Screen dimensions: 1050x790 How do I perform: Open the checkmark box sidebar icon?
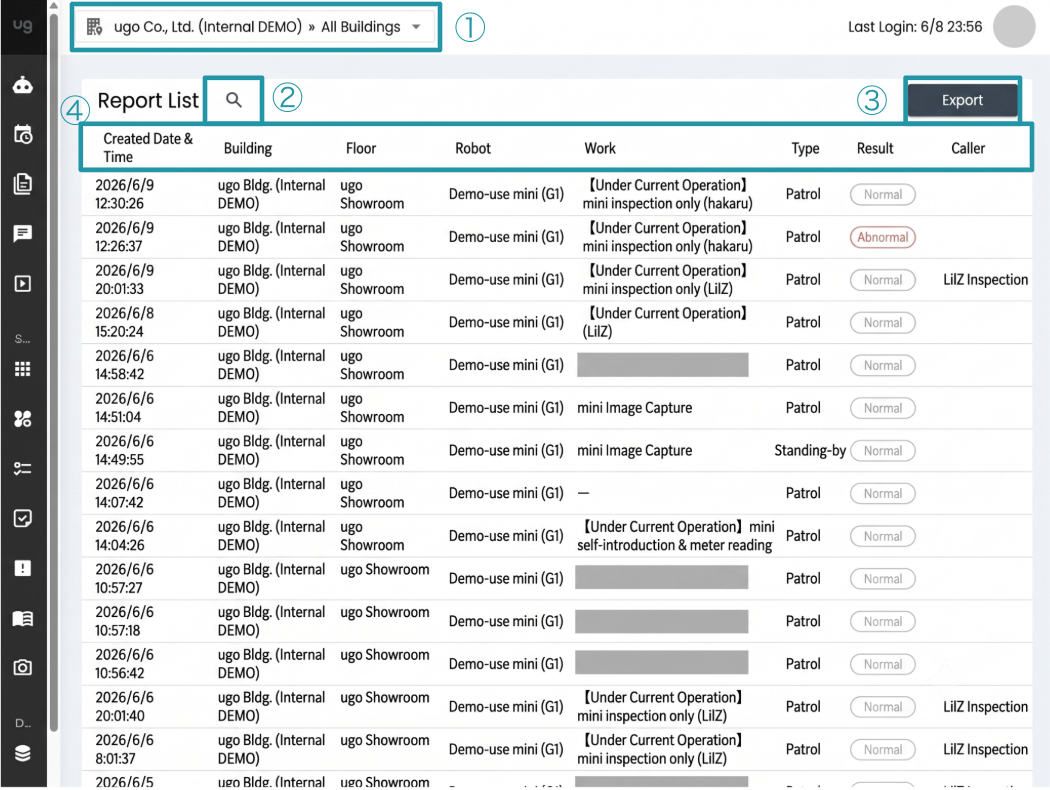point(23,519)
